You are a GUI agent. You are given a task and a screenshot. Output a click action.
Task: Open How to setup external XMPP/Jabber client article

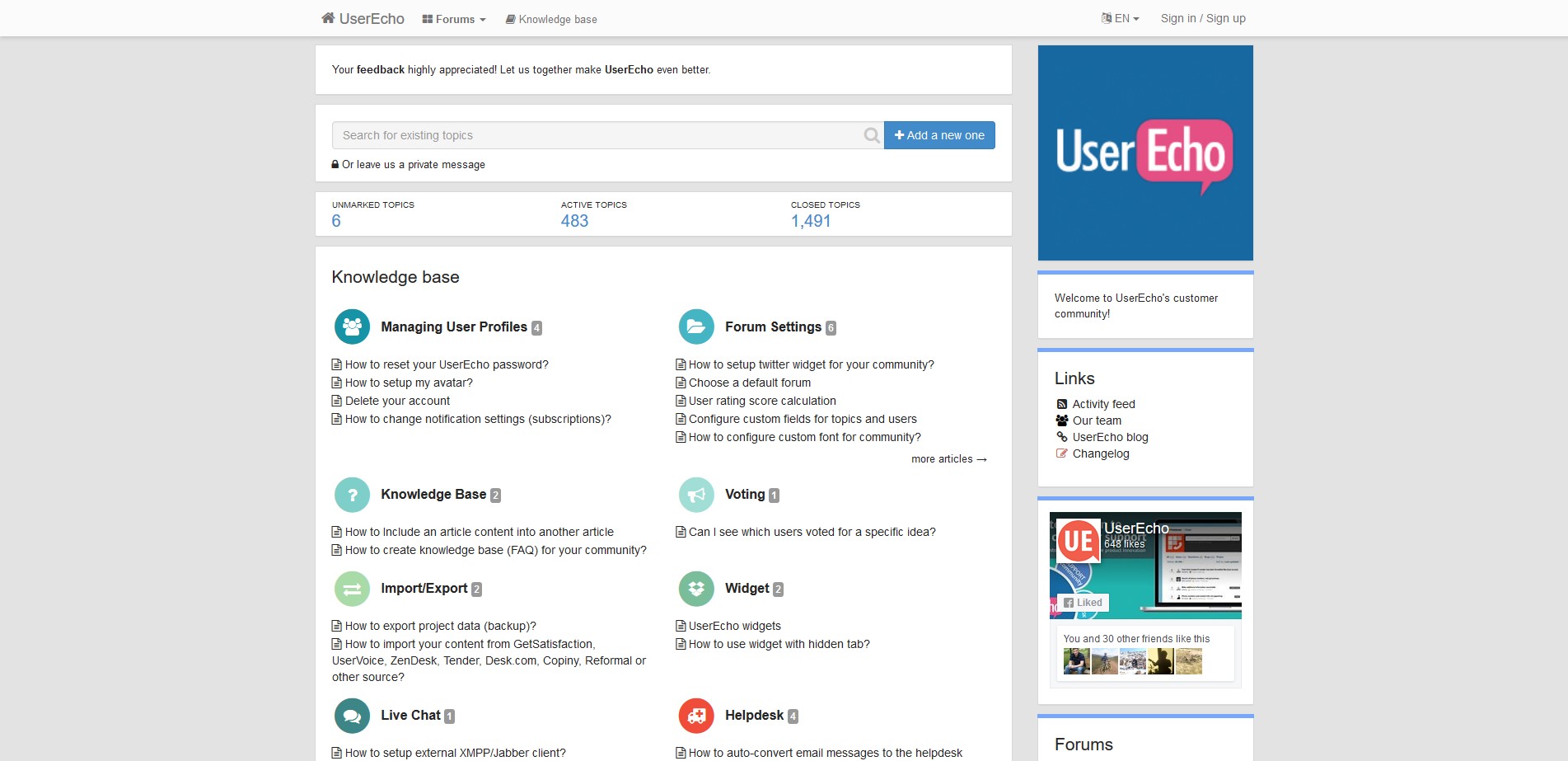[456, 753]
